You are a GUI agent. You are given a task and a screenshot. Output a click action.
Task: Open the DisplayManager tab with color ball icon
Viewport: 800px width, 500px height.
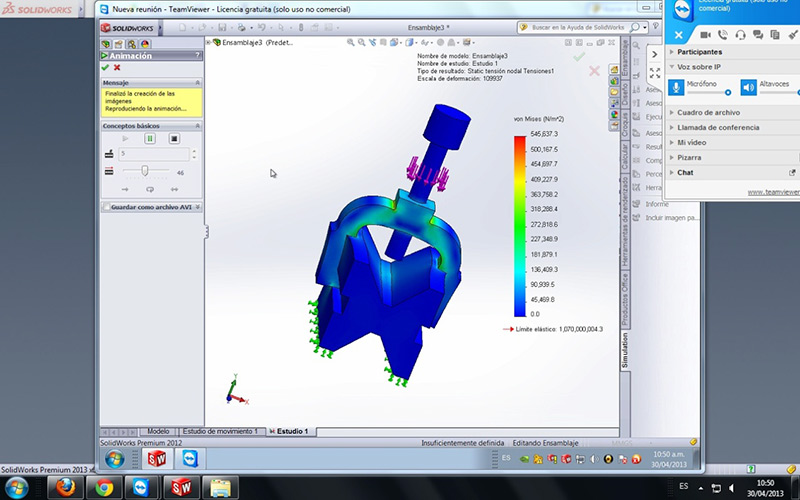144,43
